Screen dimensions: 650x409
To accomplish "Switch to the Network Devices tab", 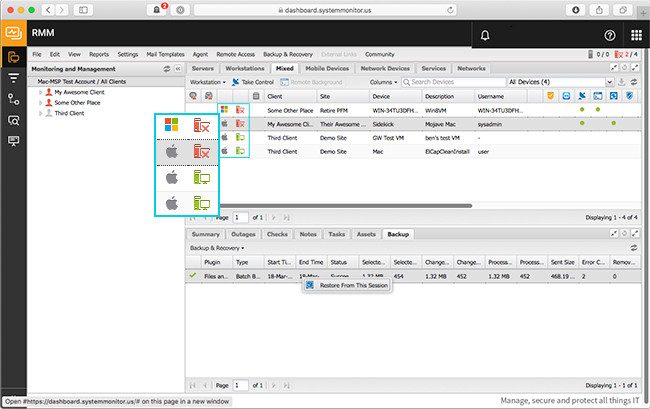I will (385, 68).
